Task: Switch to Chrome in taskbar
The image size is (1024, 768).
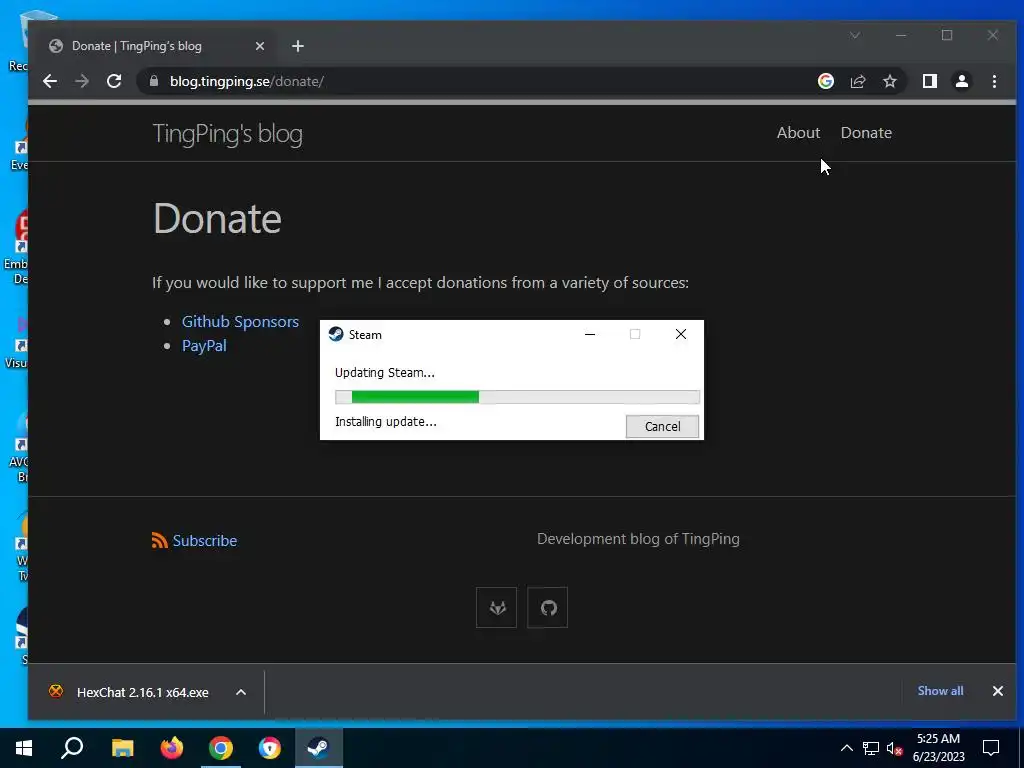Action: point(221,748)
